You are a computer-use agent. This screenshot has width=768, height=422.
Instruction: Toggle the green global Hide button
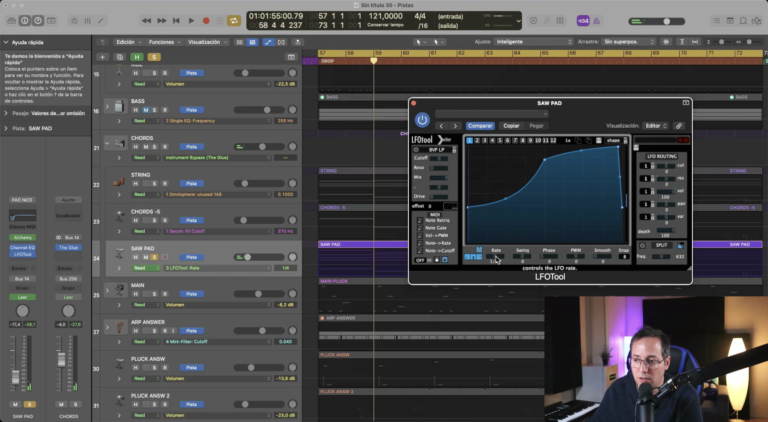coord(137,57)
